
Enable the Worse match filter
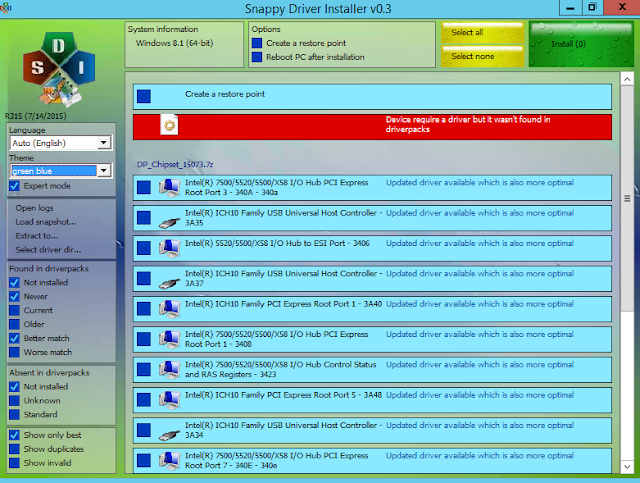click(x=14, y=352)
